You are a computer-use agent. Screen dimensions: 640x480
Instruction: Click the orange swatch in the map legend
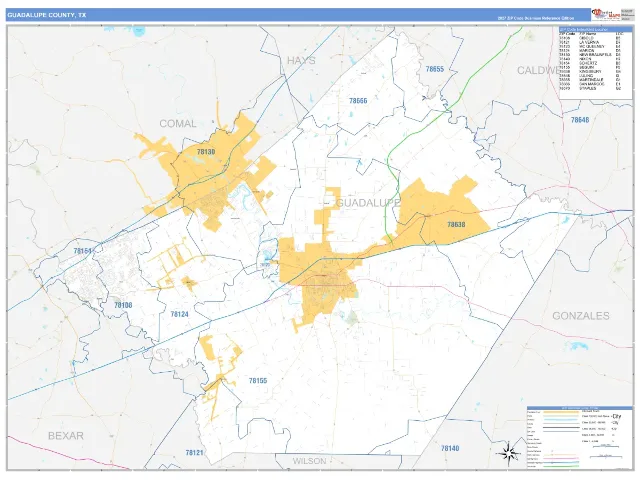coord(561,412)
